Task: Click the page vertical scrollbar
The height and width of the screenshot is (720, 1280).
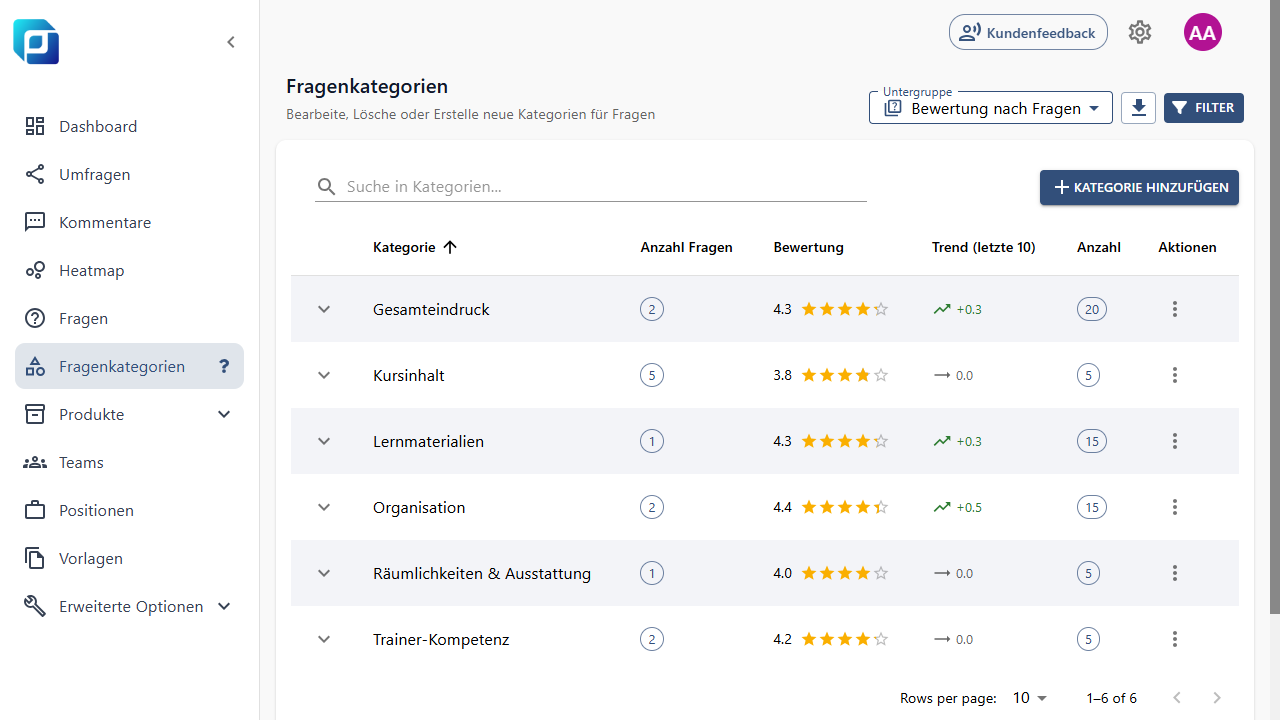Action: [x=1275, y=306]
